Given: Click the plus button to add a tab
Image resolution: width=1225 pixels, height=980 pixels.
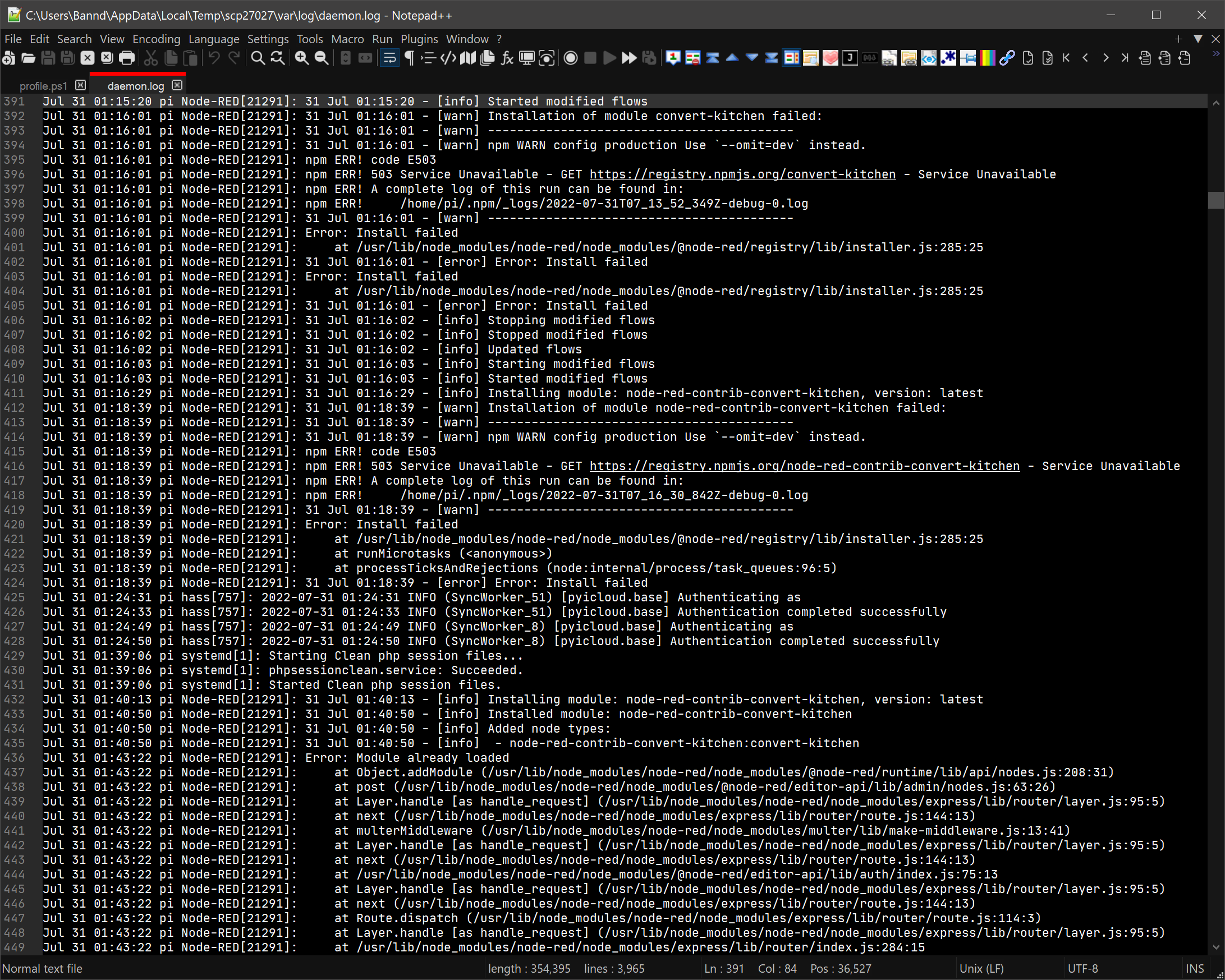Looking at the screenshot, I should point(1178,39).
